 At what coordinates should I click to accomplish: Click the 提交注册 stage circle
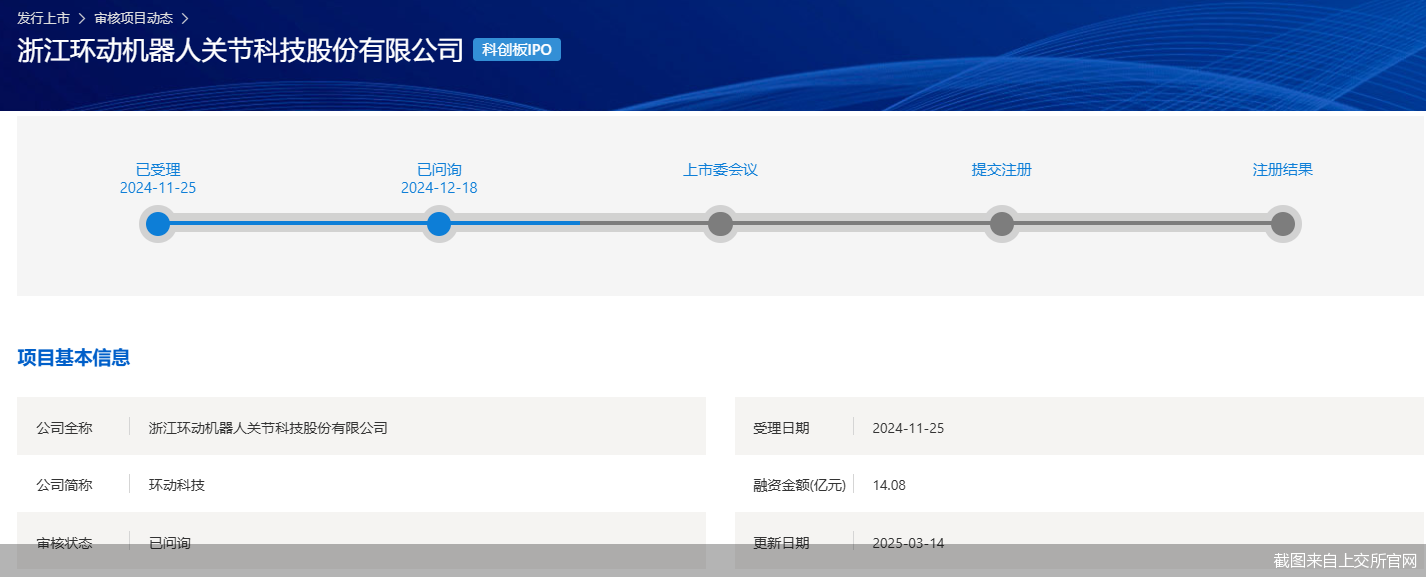coord(1001,224)
